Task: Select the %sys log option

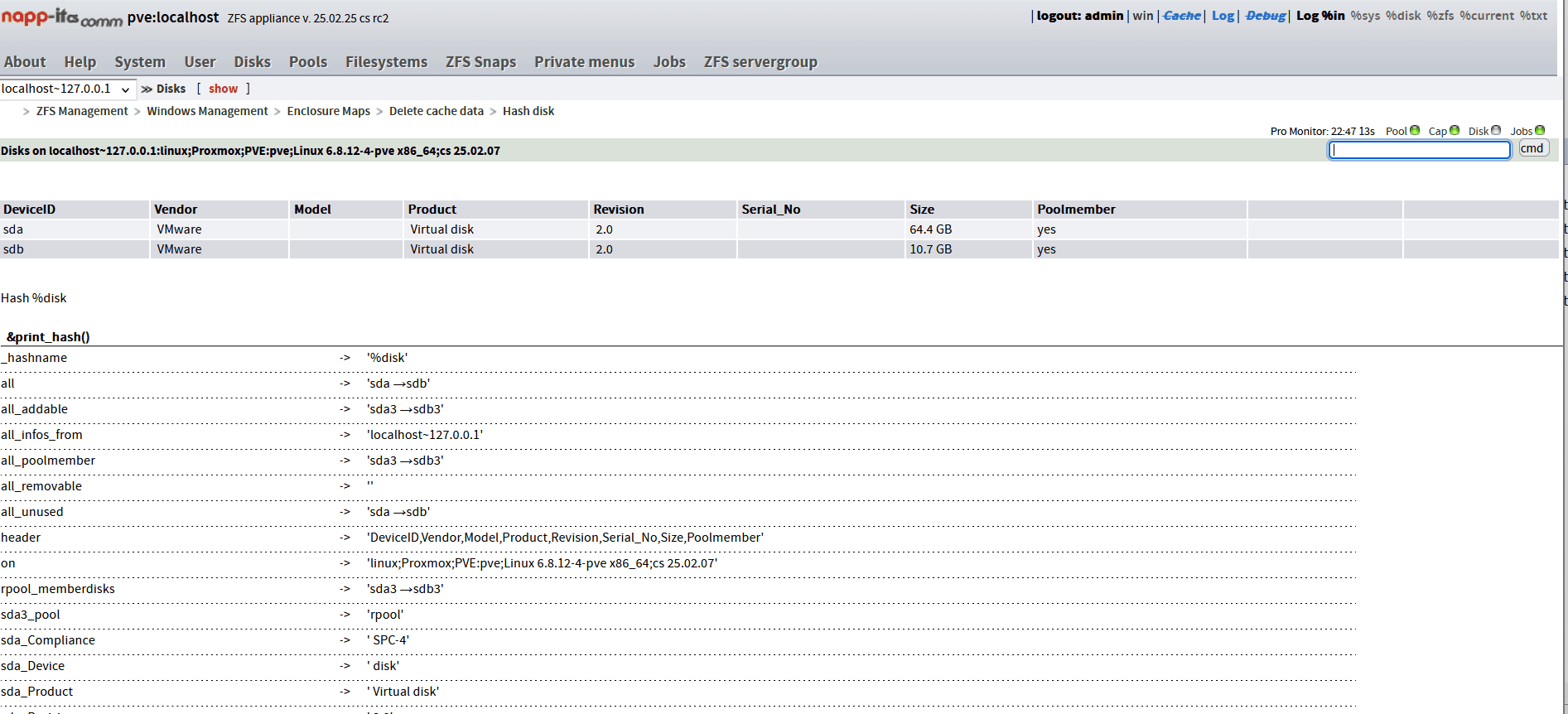Action: click(x=1365, y=16)
